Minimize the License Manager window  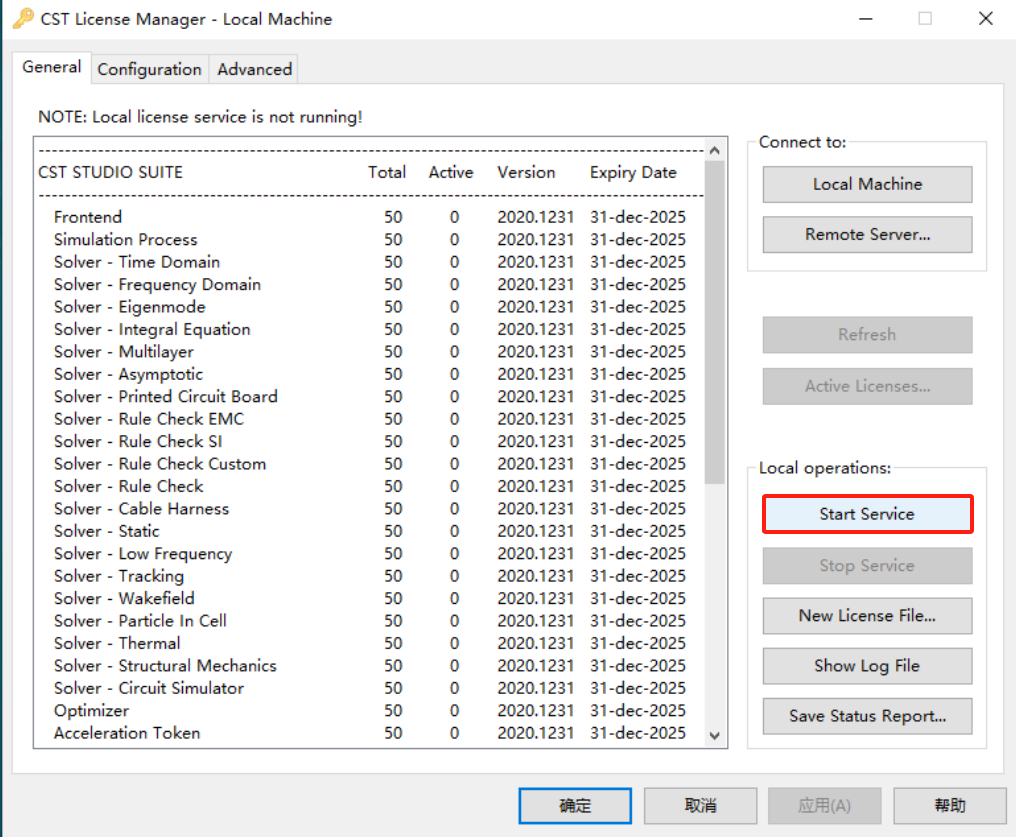866,19
